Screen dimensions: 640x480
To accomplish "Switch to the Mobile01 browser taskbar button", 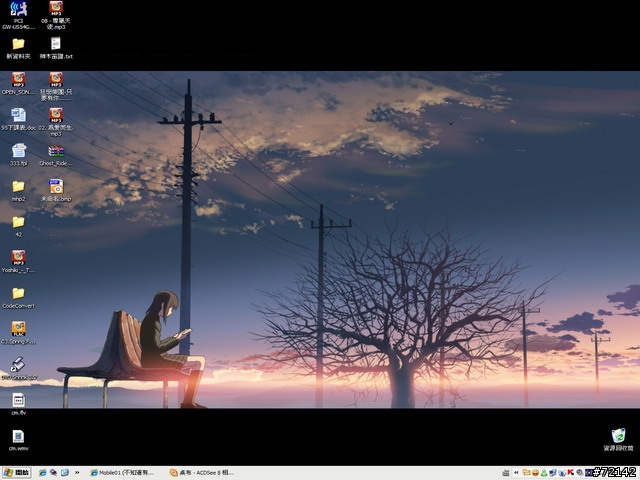I will [122, 473].
